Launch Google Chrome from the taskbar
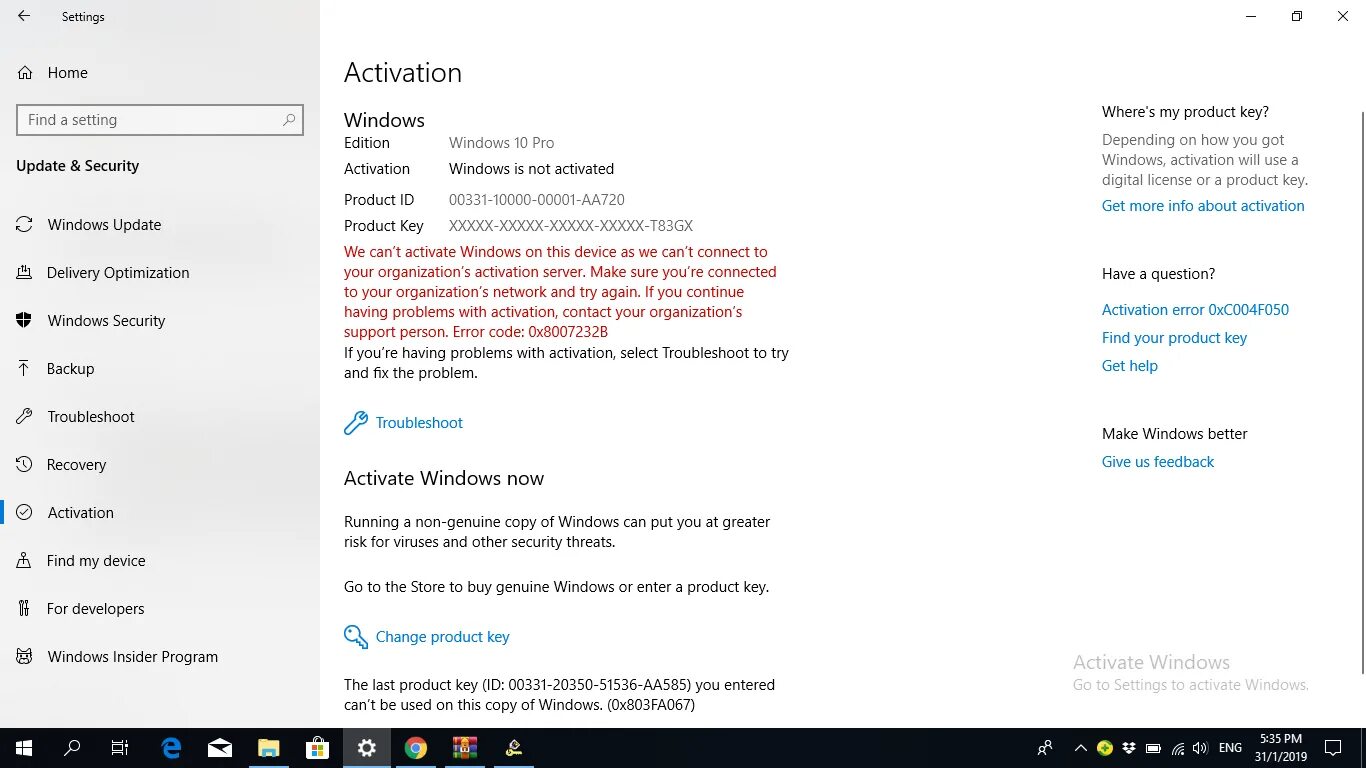 coord(416,748)
